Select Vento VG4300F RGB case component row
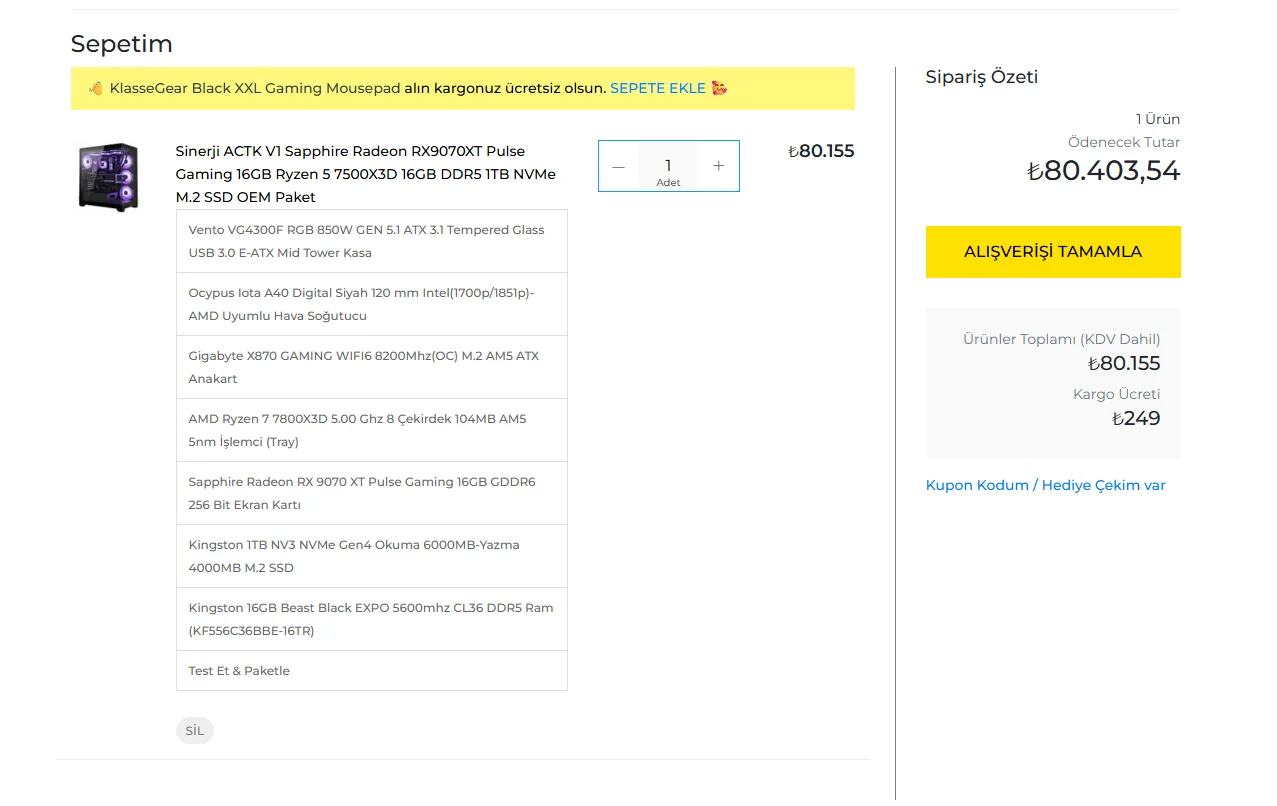The image size is (1277, 806). 372,241
